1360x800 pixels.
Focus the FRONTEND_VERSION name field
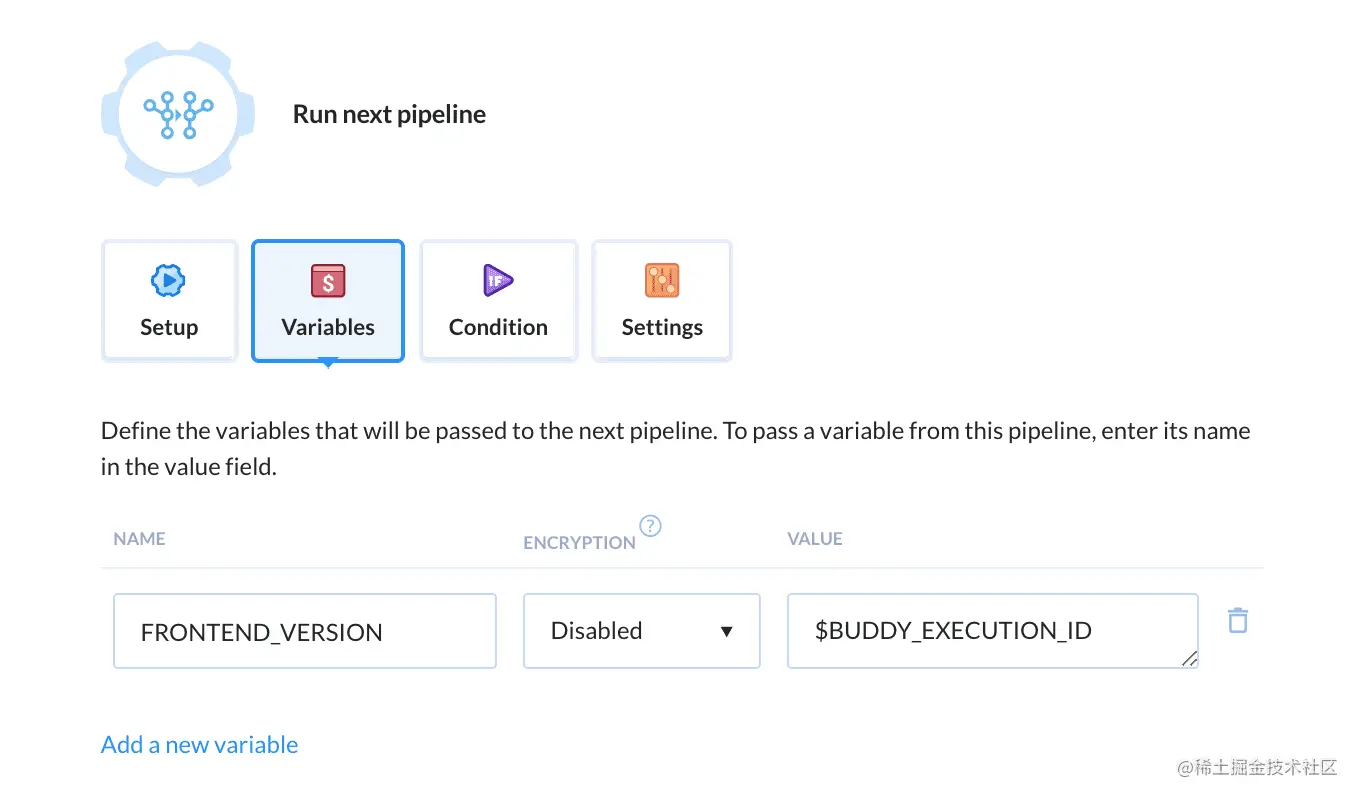(x=305, y=631)
